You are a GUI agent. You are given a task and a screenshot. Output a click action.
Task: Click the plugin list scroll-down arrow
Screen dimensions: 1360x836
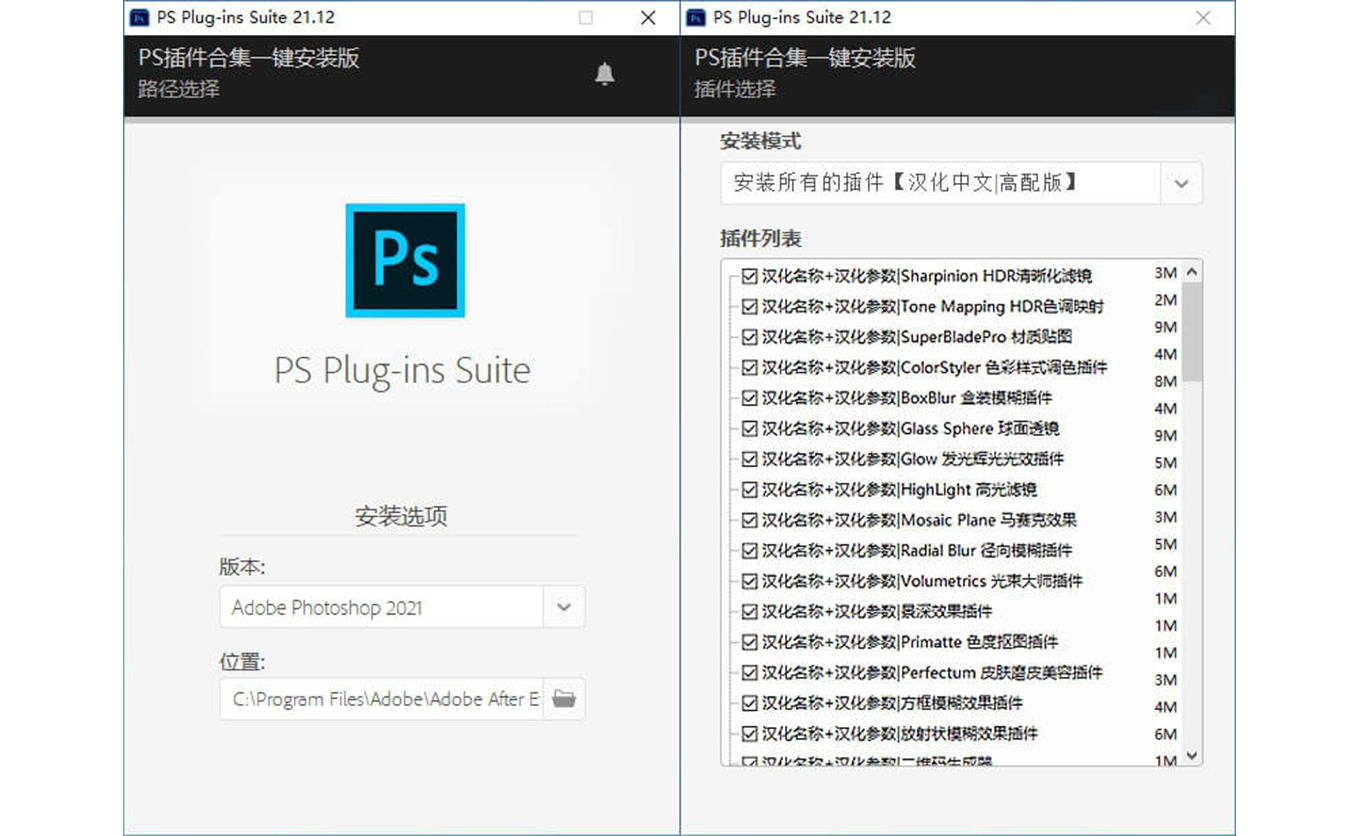click(1191, 755)
